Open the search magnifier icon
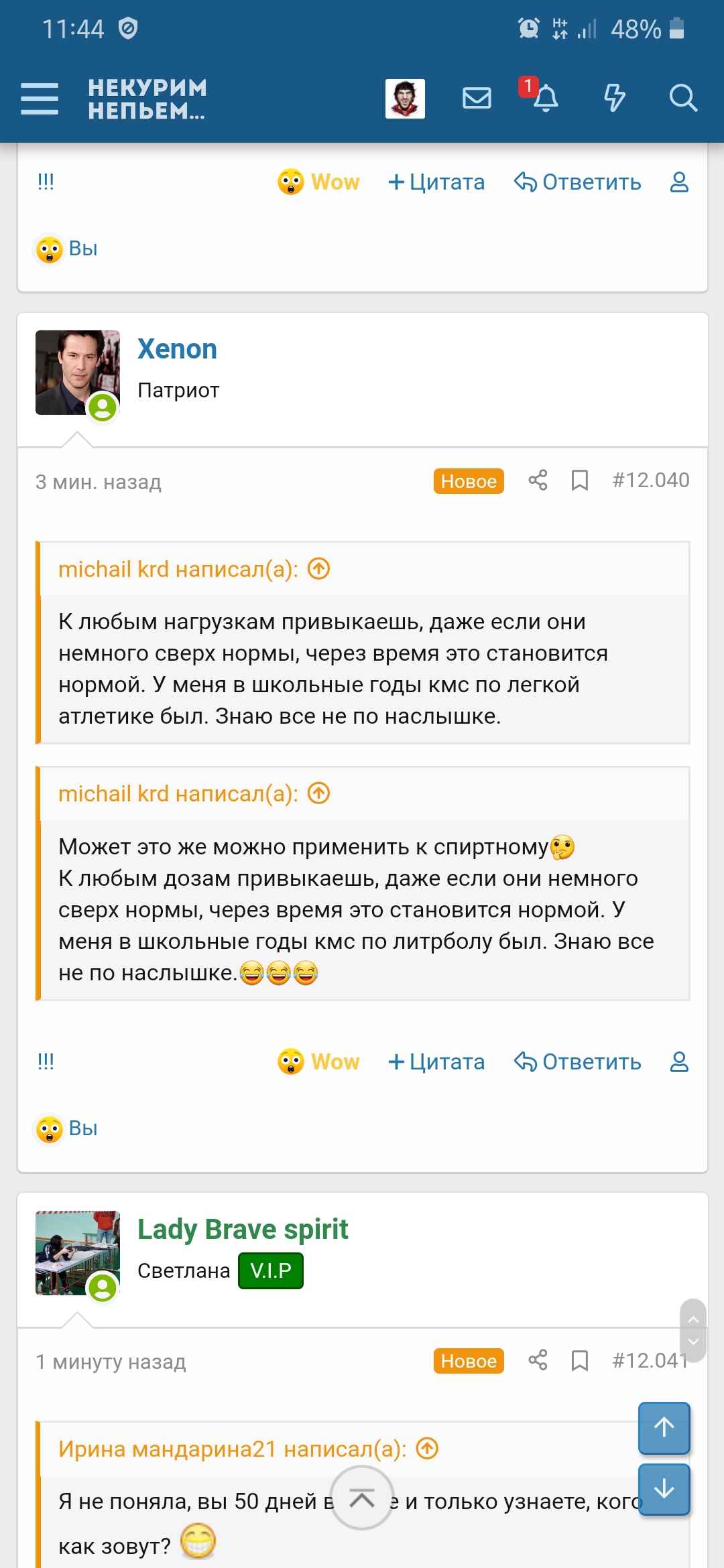 point(682,99)
